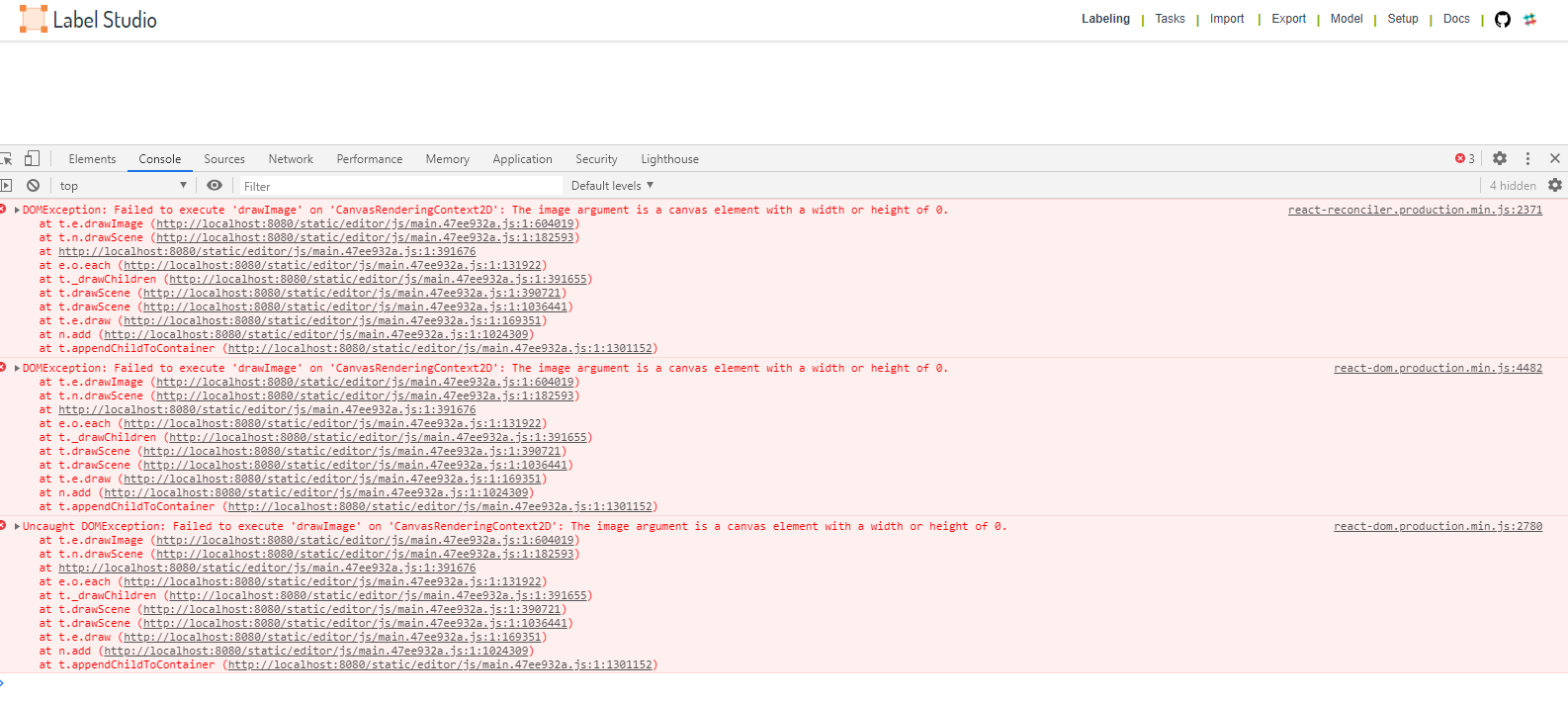Open third error's t.drawScene 1:1036441 link

[355, 623]
